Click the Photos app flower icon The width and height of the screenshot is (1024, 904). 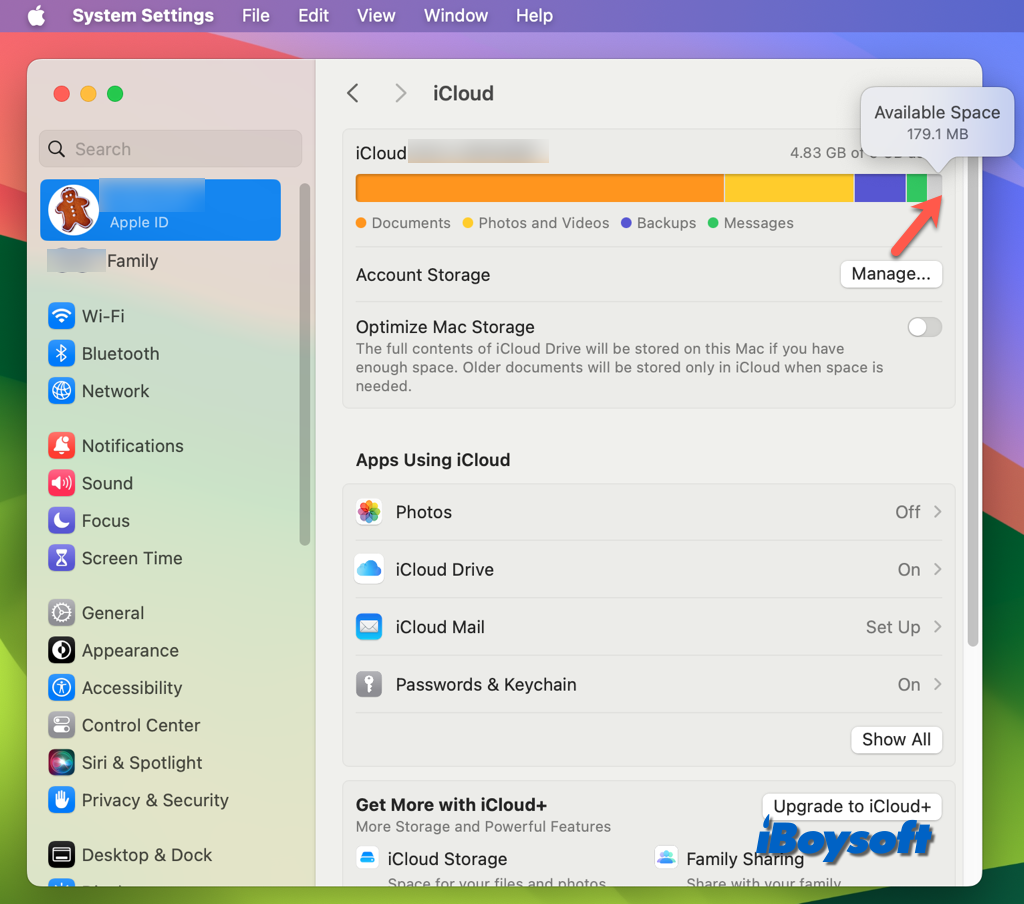pos(369,512)
